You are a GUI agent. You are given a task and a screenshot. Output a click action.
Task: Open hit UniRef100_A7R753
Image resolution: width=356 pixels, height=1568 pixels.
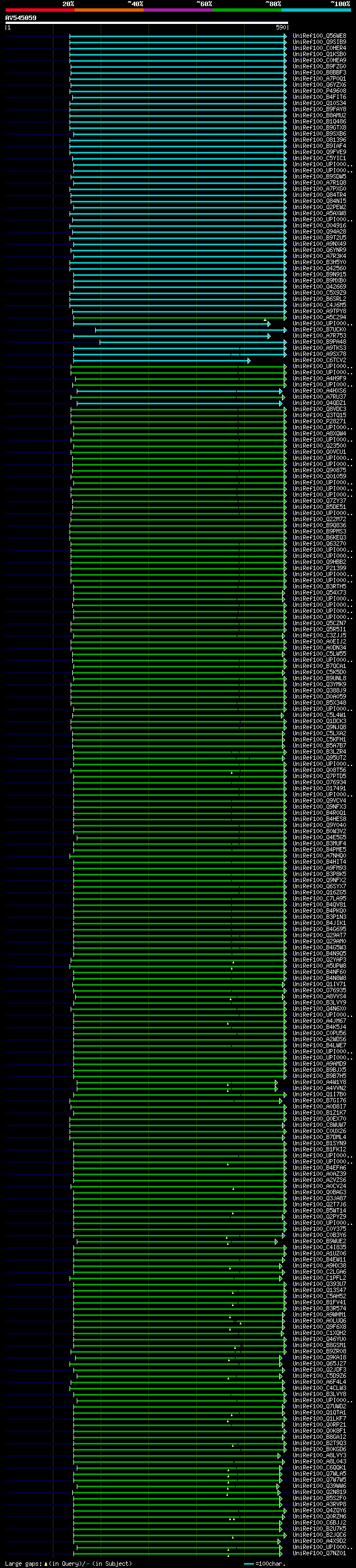coord(319,336)
